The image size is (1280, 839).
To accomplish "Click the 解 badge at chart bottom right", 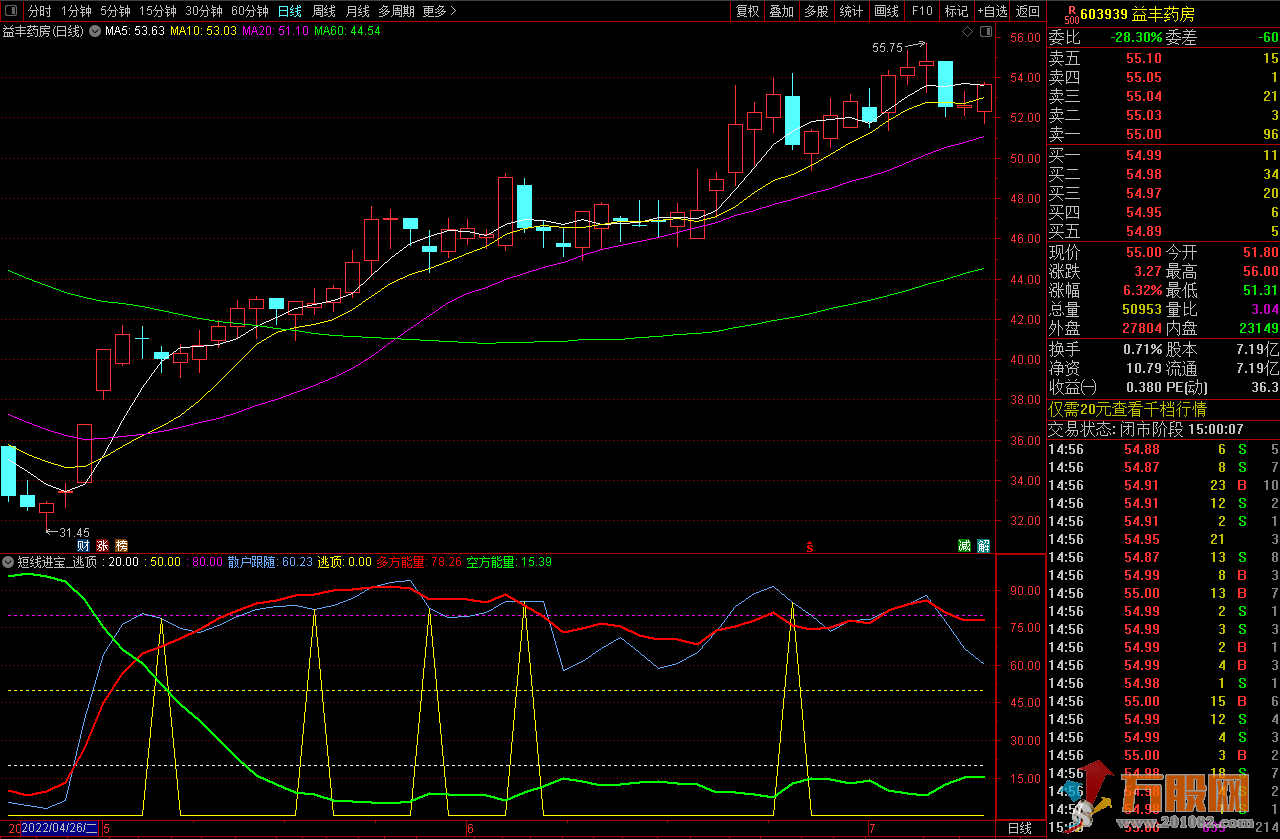I will (983, 545).
